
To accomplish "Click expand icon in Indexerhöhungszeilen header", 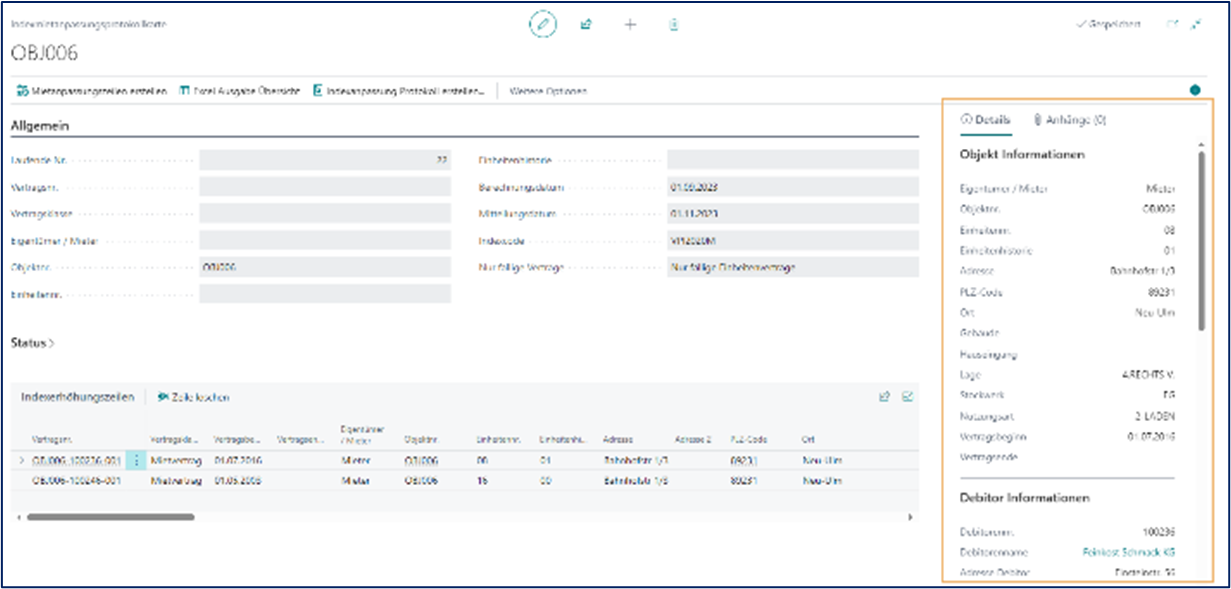I will coord(908,396).
